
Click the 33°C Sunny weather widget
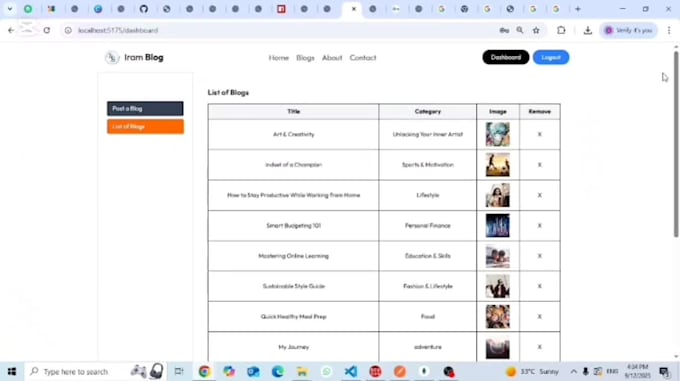click(533, 371)
